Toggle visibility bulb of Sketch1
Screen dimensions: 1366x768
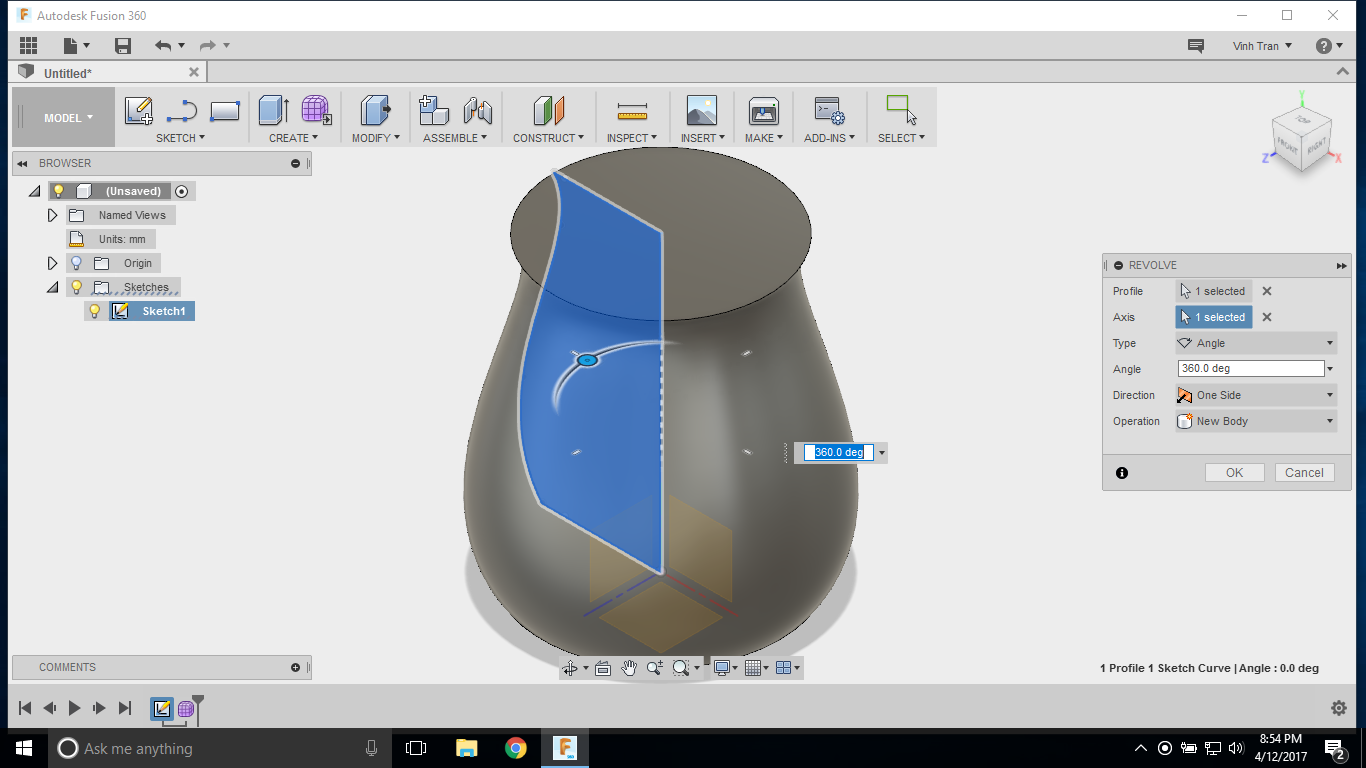click(95, 311)
